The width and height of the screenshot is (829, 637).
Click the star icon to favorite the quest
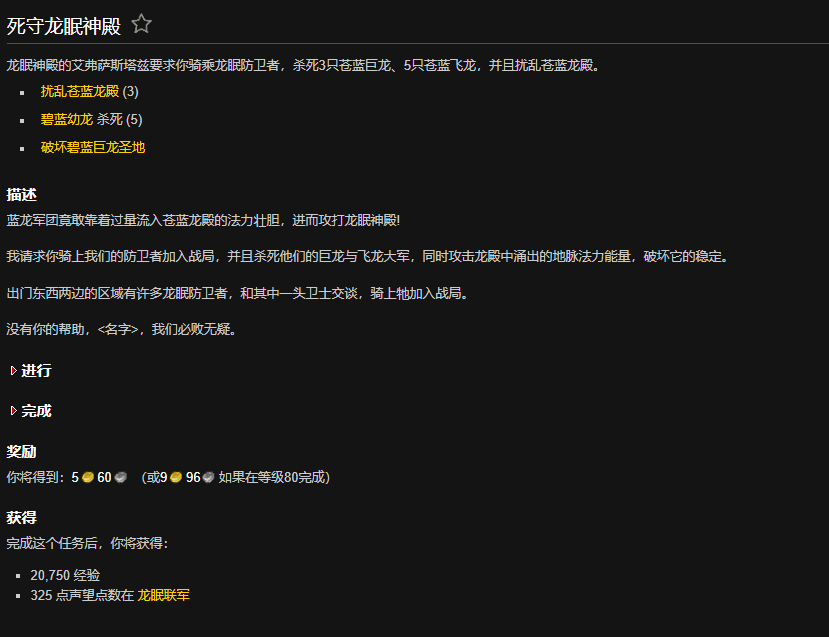(x=141, y=23)
